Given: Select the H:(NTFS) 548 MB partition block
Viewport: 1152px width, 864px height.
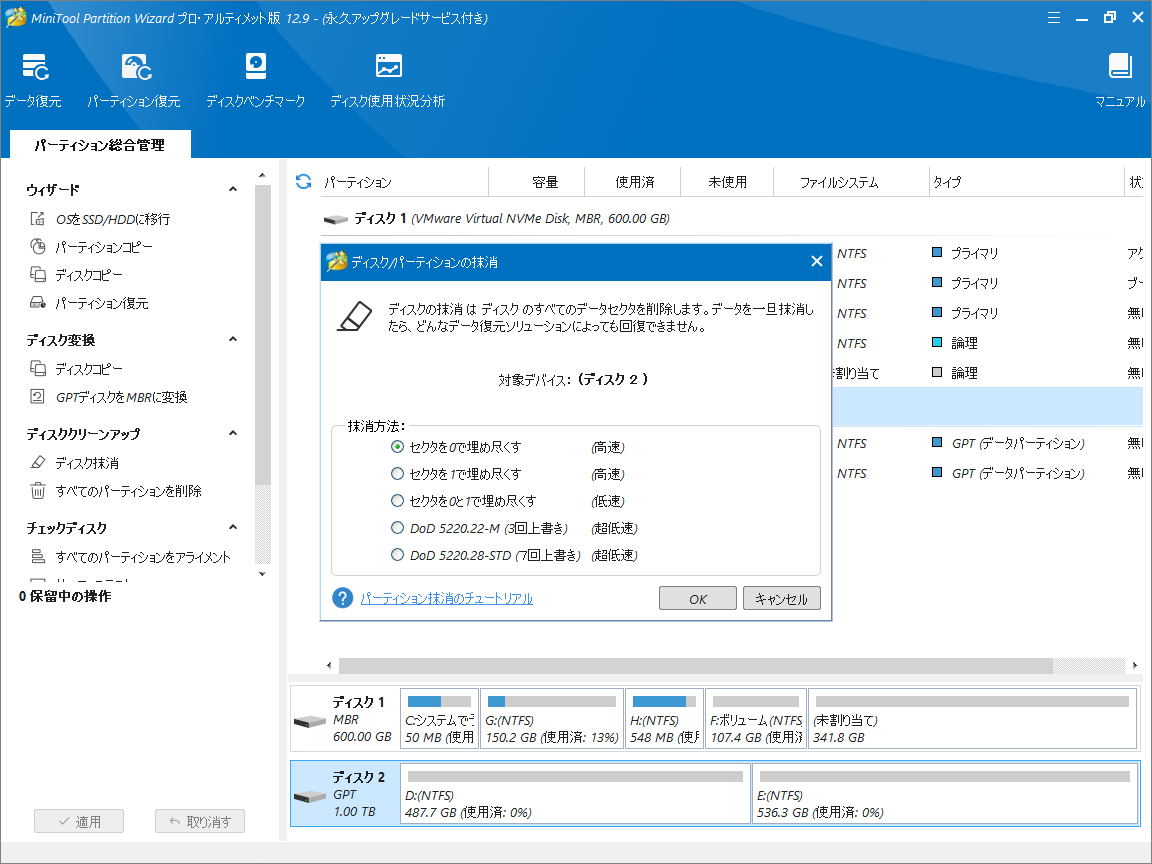Looking at the screenshot, I should (x=664, y=719).
